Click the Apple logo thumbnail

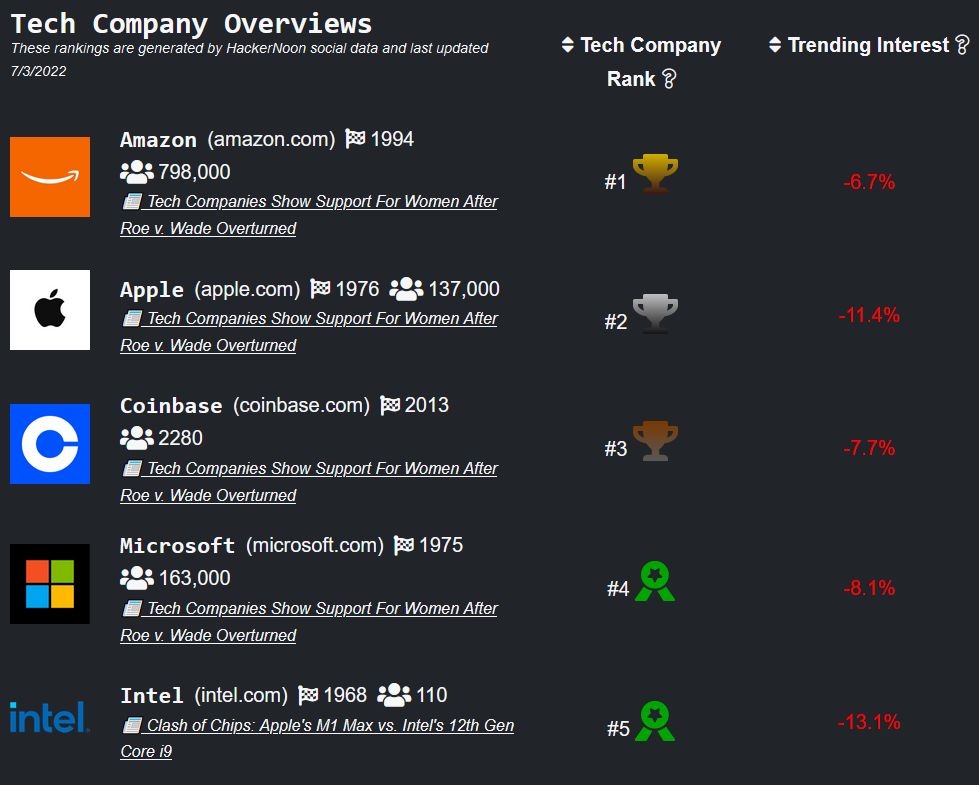click(50, 310)
